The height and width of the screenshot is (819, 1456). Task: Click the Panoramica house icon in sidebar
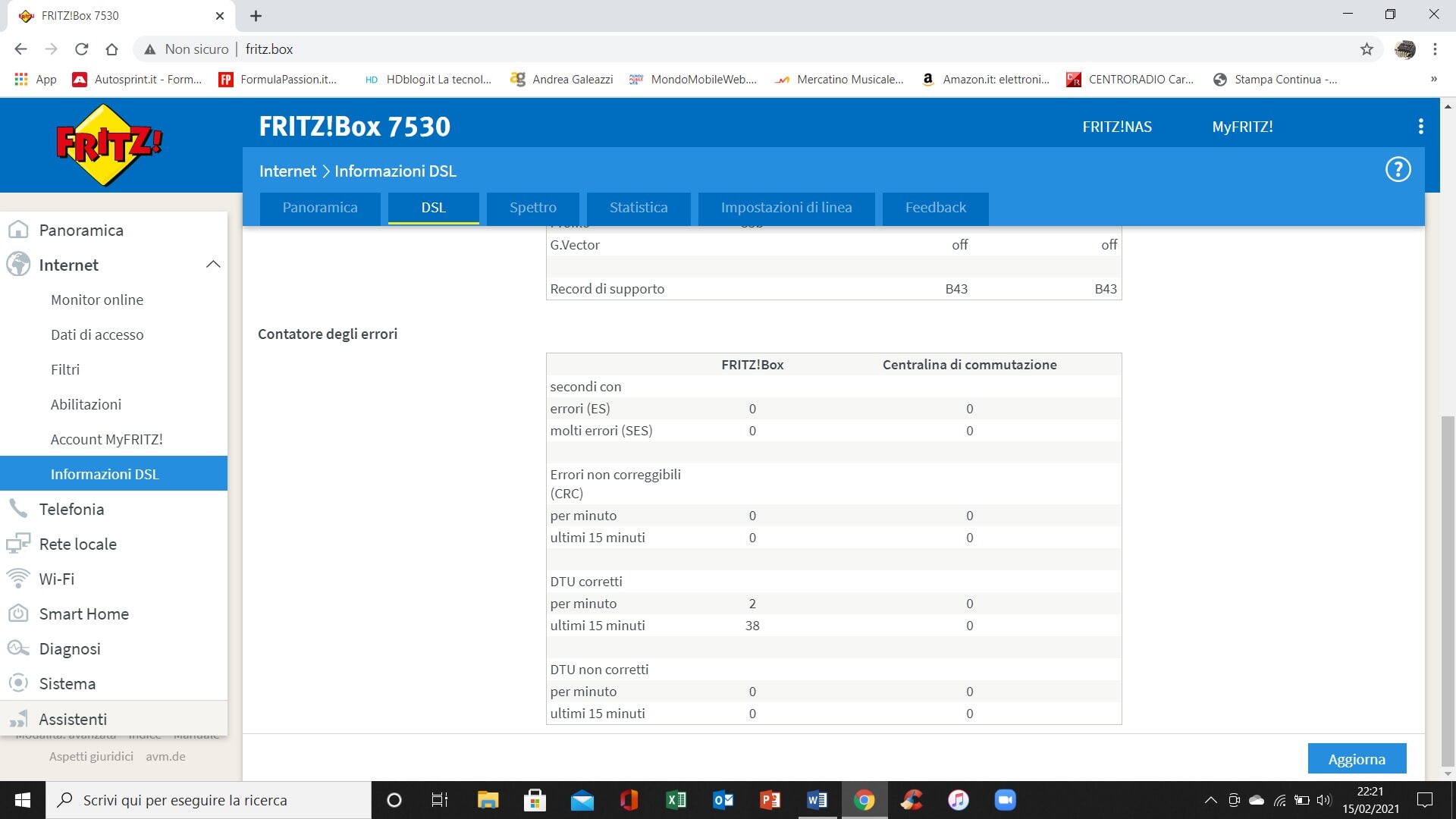(x=18, y=230)
